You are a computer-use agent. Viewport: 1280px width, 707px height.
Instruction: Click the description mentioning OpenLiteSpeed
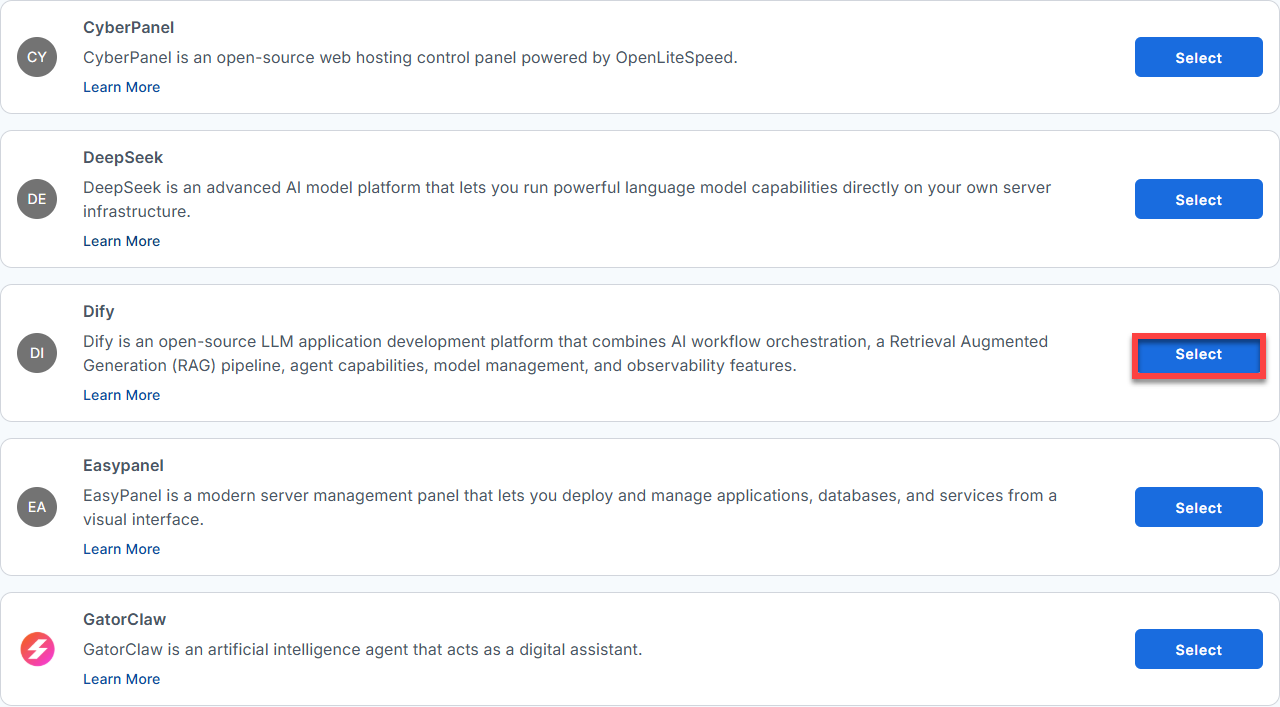coord(410,57)
